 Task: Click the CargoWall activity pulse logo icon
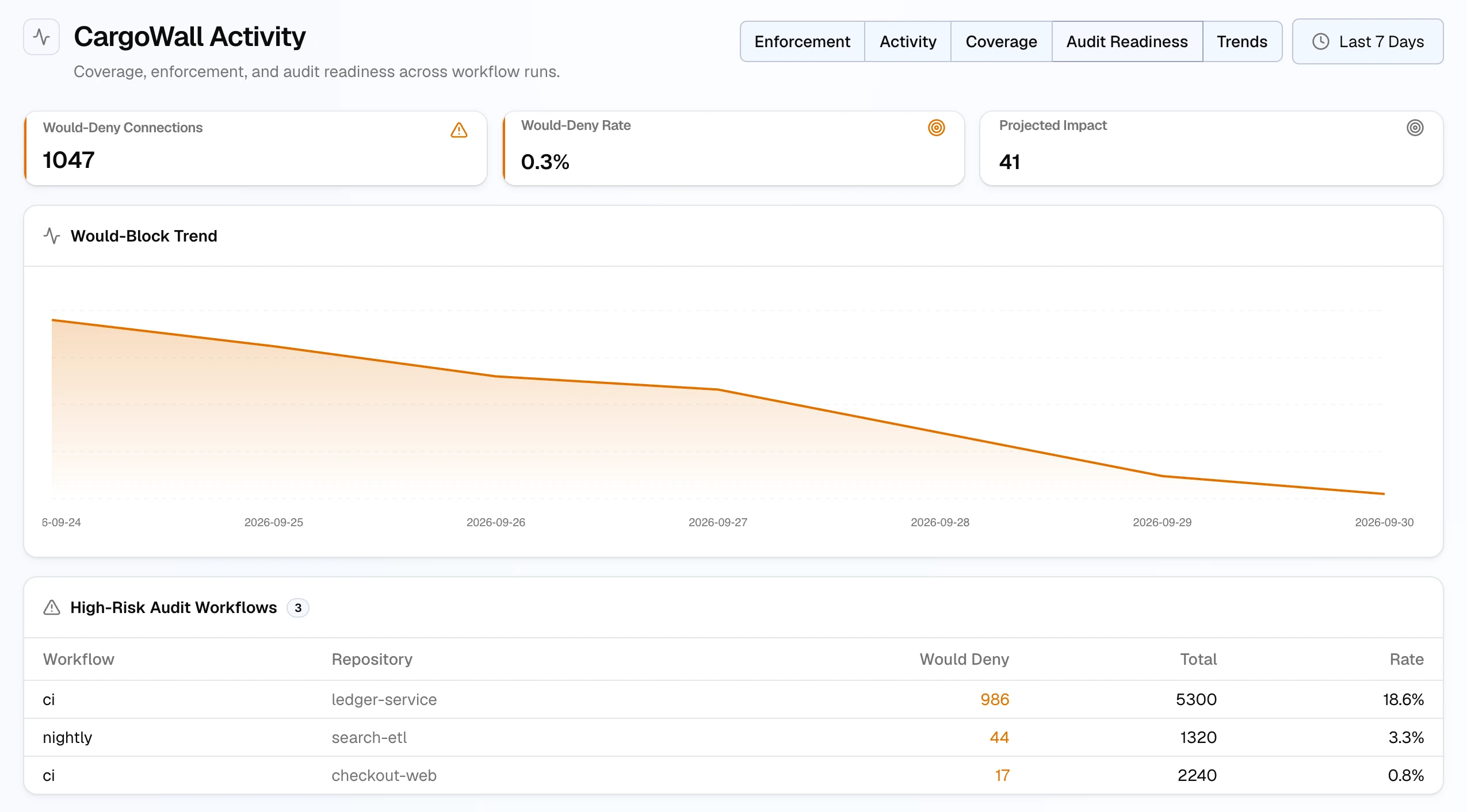tap(41, 37)
